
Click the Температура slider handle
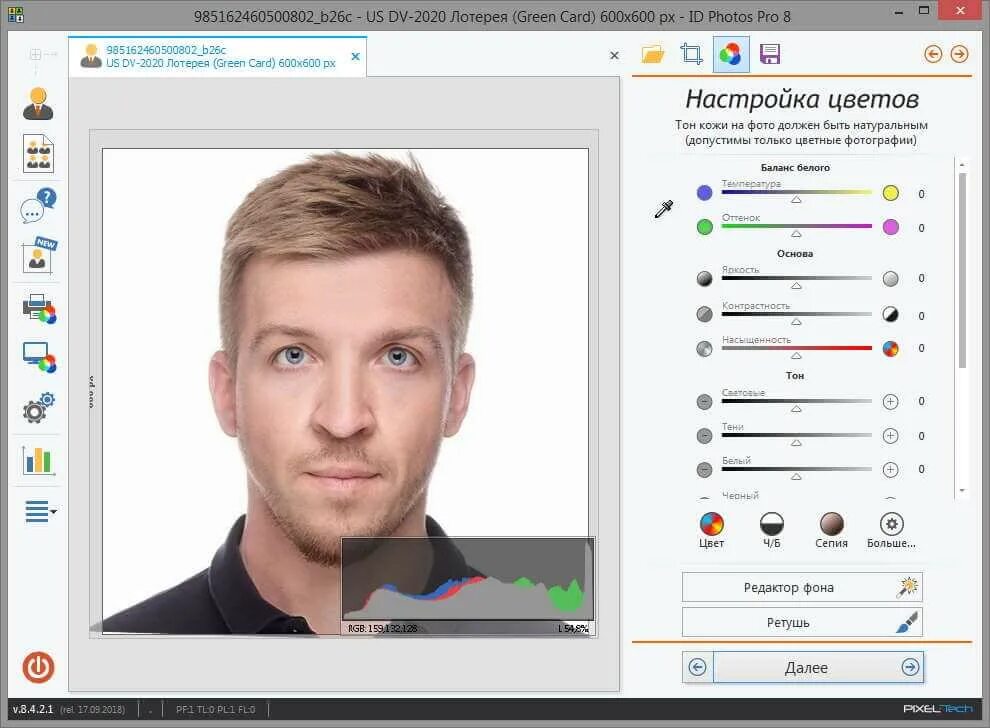tap(796, 200)
